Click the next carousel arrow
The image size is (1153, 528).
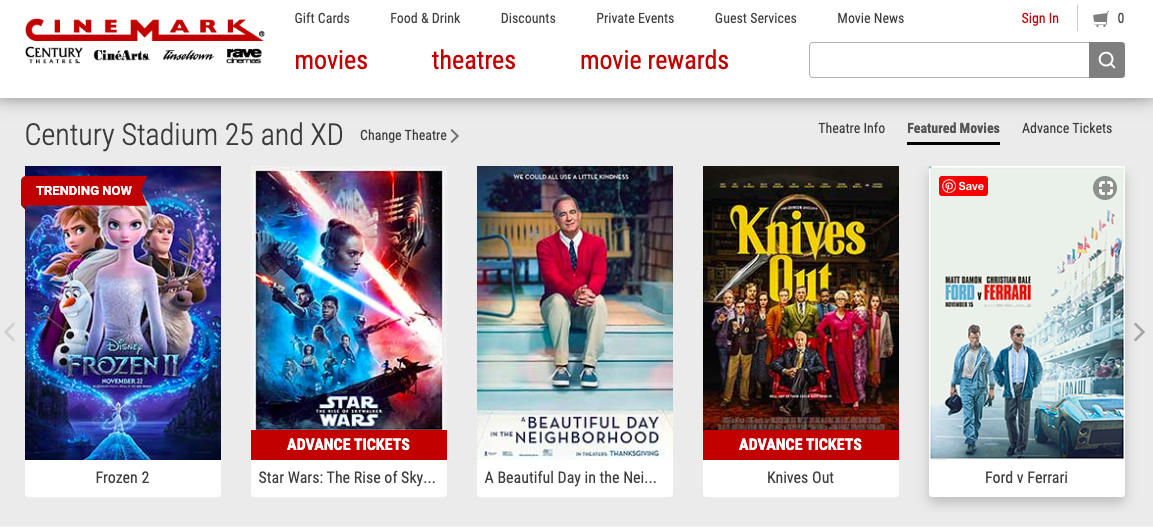pyautogui.click(x=1139, y=332)
